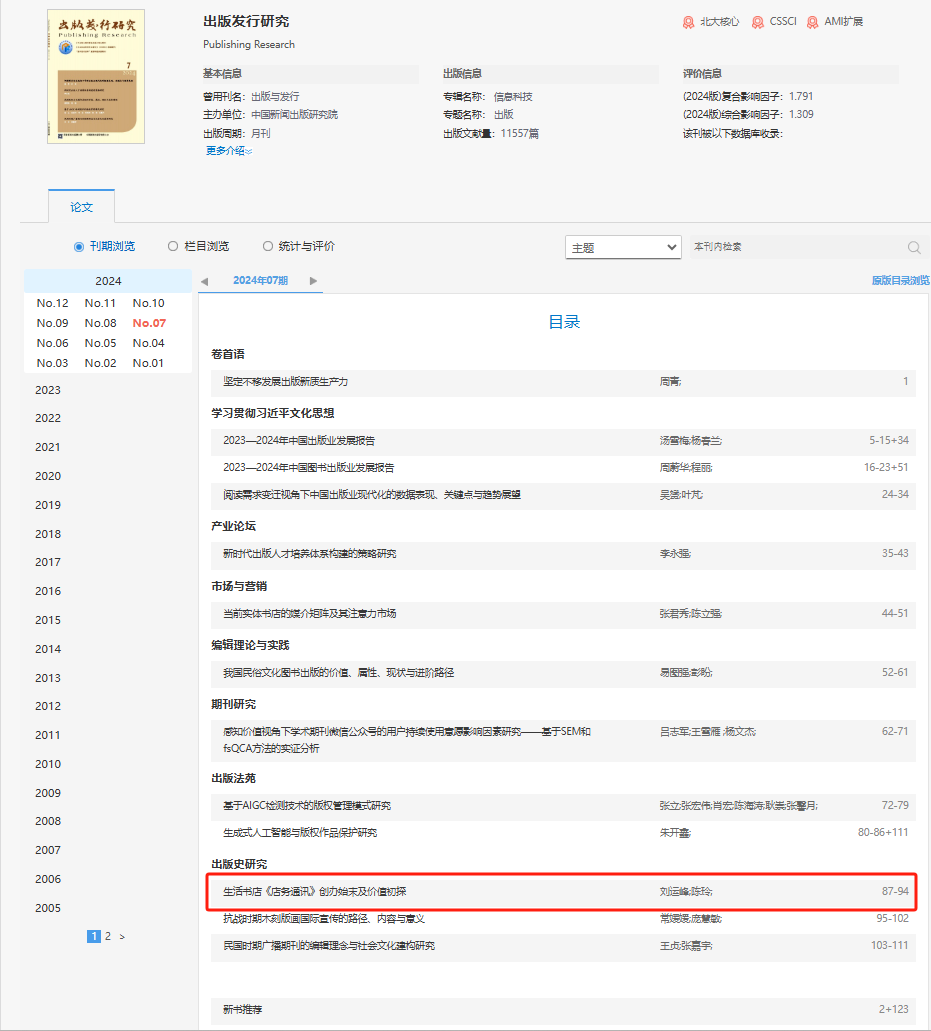Go to next issue arrow
The height and width of the screenshot is (1031, 931).
[x=313, y=281]
